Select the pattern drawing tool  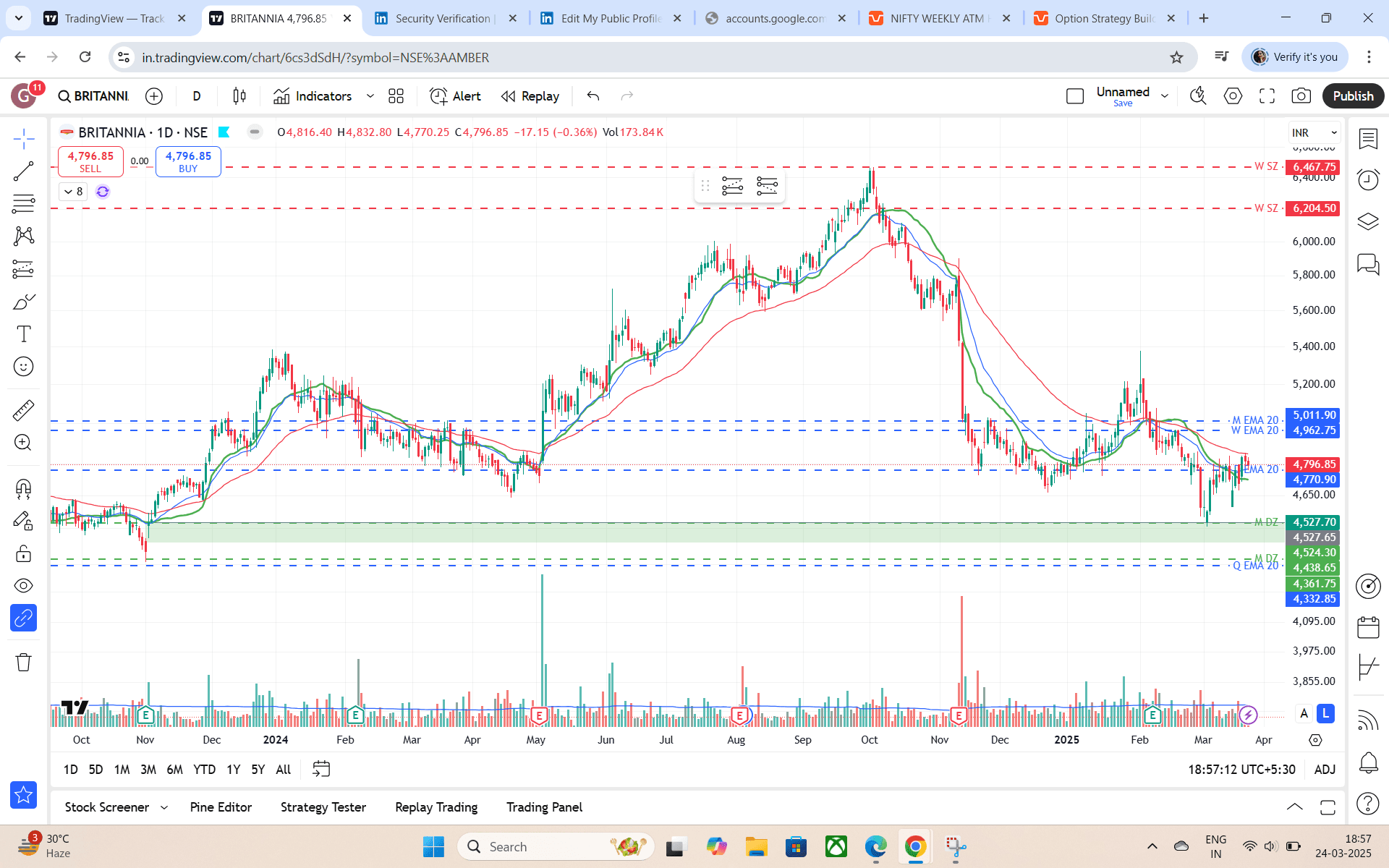tap(24, 236)
